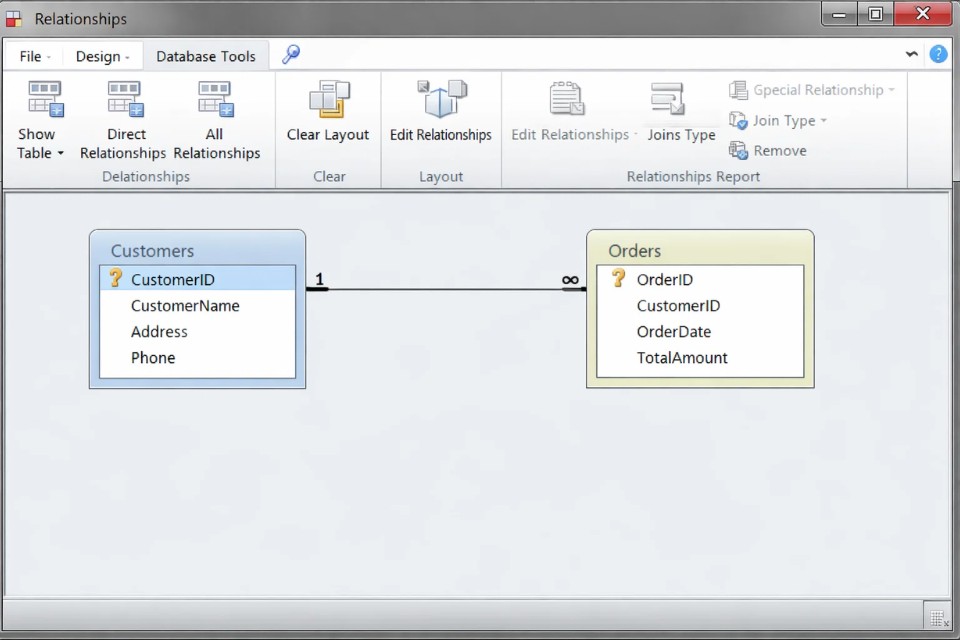Expand the Join Type dropdown
Image resolution: width=960 pixels, height=640 pixels.
[823, 121]
